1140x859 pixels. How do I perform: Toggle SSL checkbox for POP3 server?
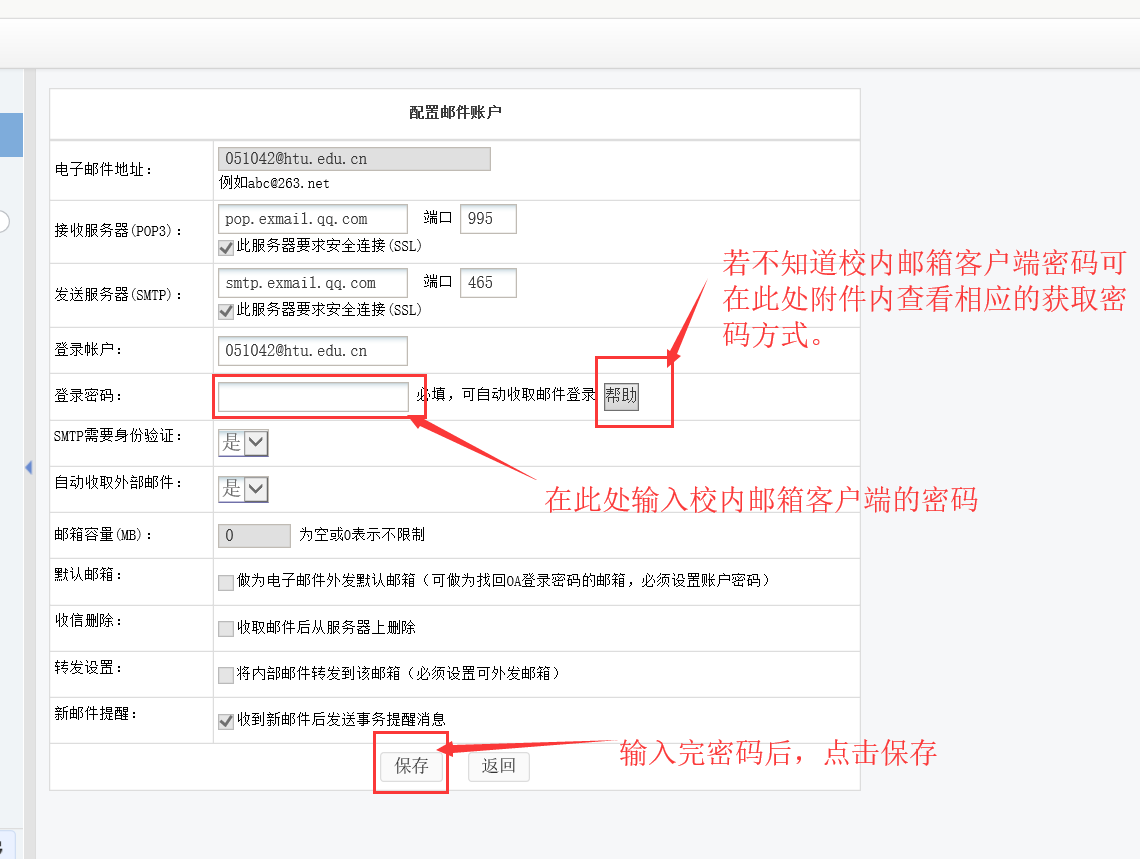pos(225,246)
